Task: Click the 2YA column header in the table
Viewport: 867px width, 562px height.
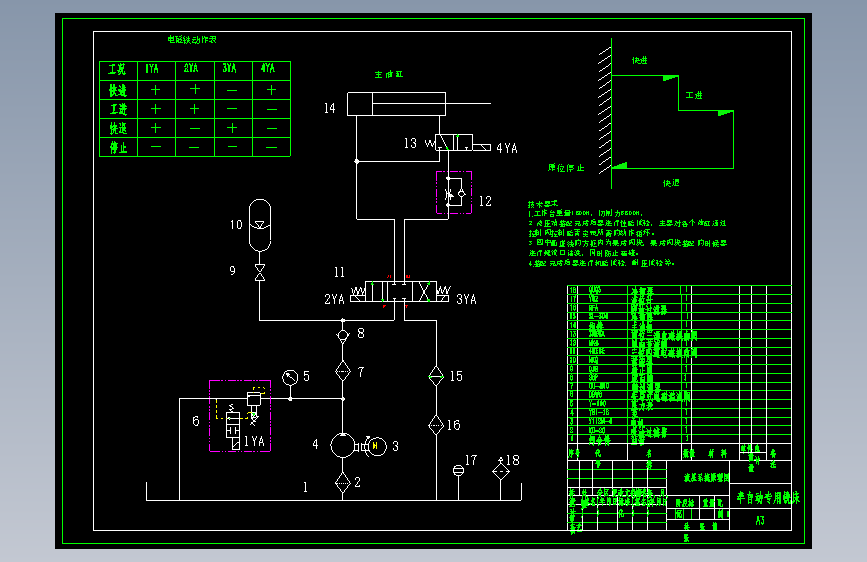Action: pos(191,69)
